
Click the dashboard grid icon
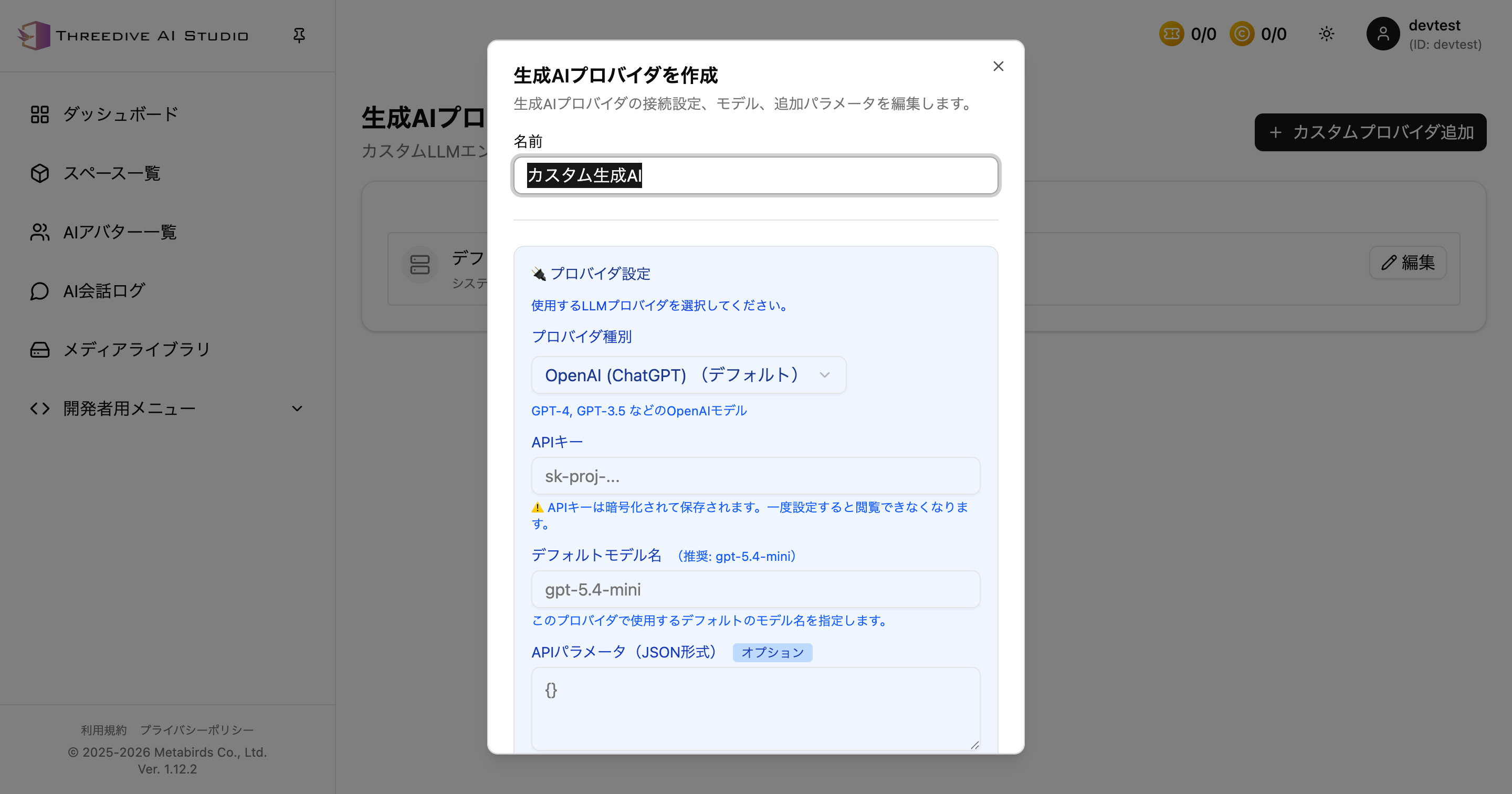click(x=39, y=114)
